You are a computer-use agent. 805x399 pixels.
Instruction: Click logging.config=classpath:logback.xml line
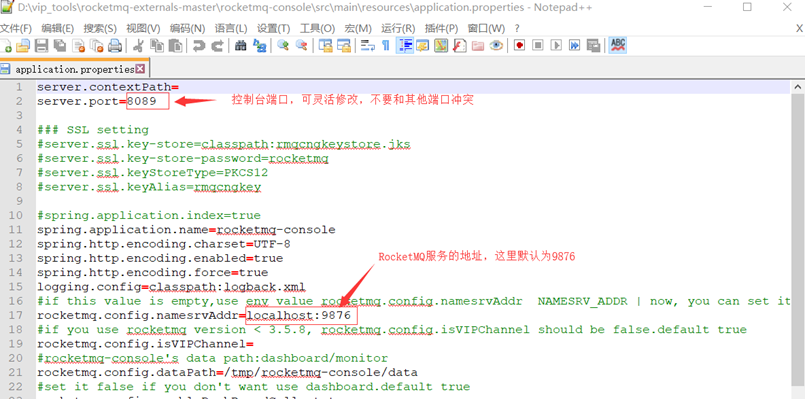click(171, 287)
